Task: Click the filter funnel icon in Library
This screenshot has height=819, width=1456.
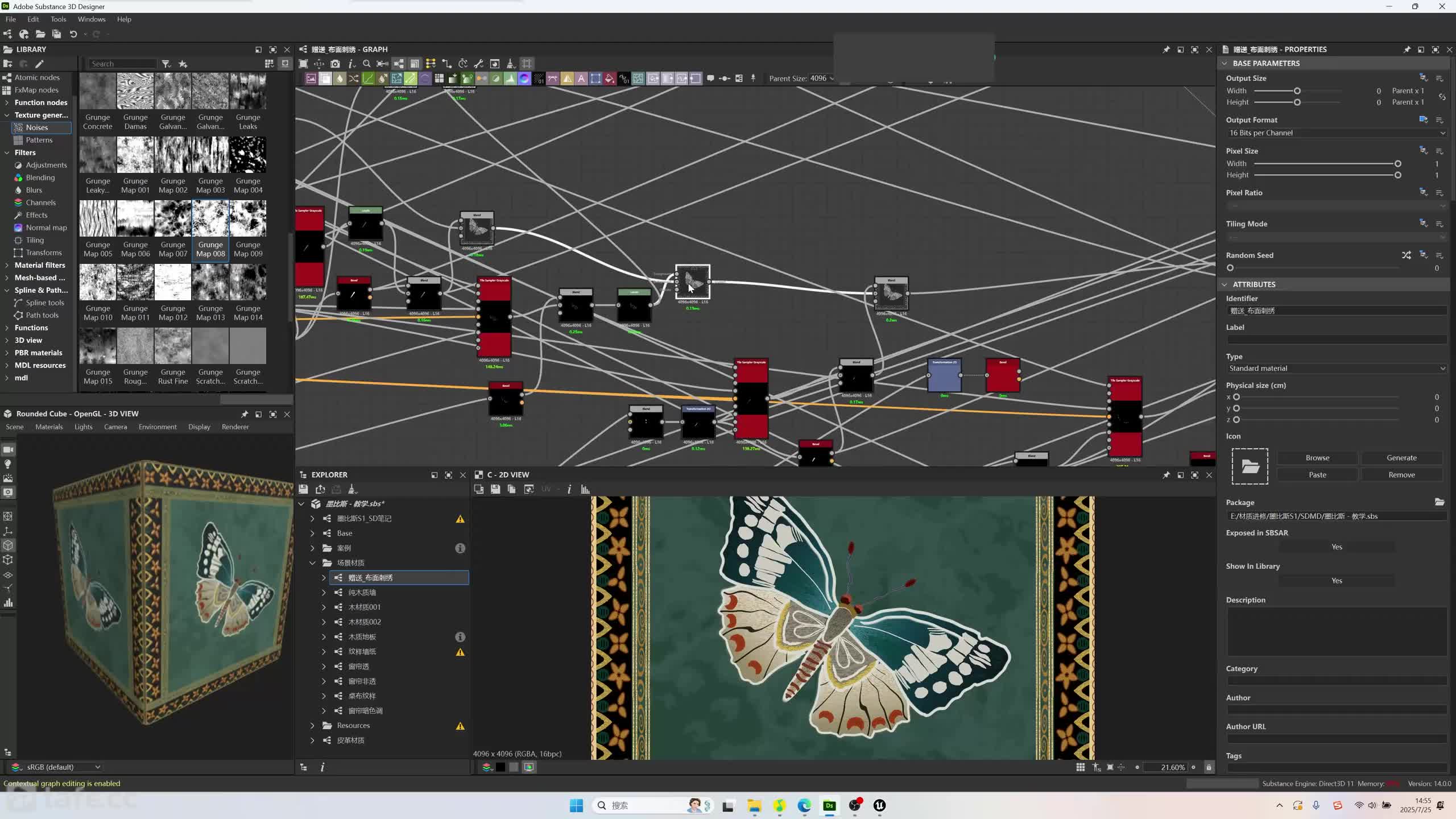Action: (166, 64)
